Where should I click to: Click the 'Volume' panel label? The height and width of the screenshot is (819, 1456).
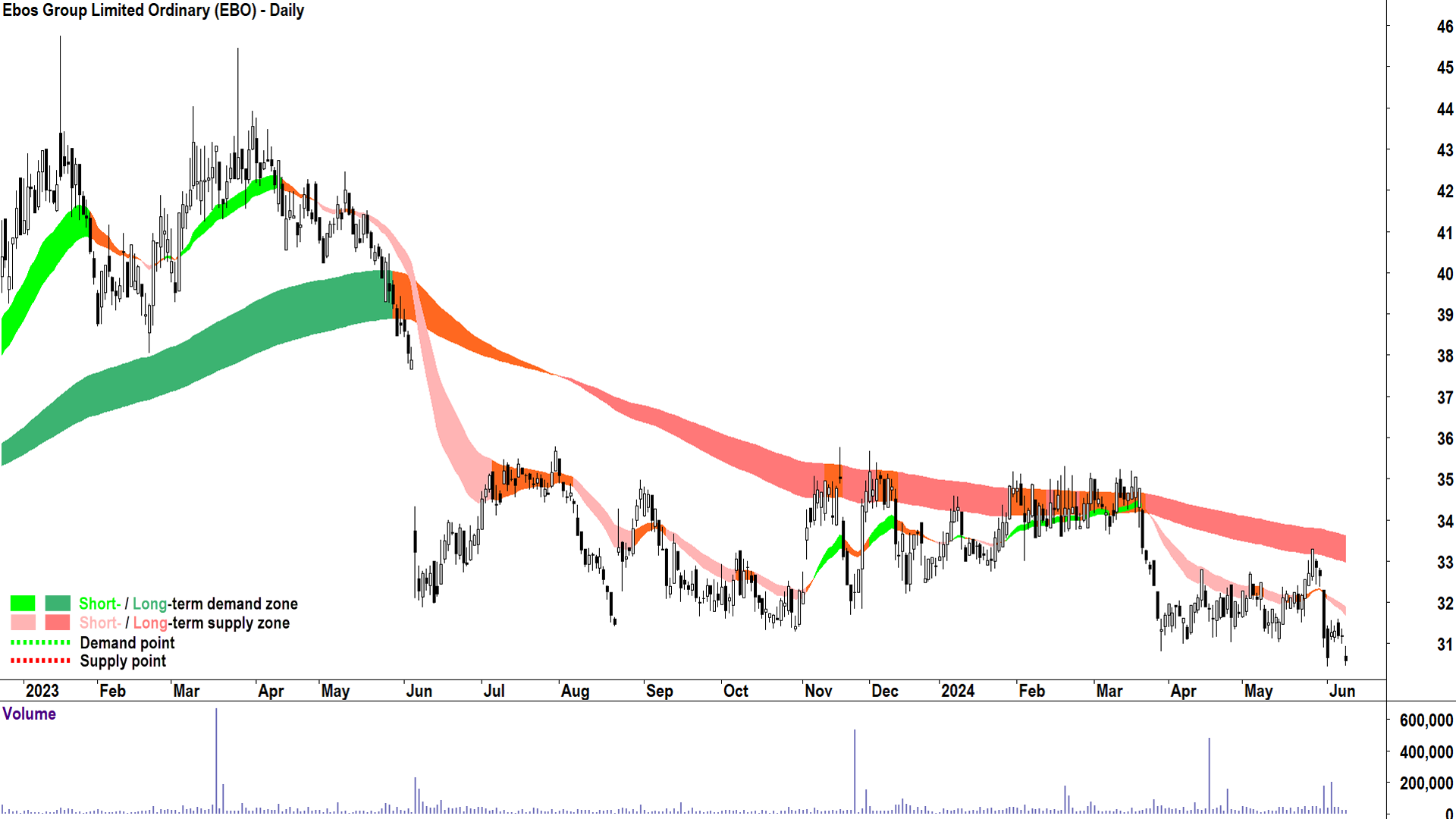pyautogui.click(x=29, y=714)
